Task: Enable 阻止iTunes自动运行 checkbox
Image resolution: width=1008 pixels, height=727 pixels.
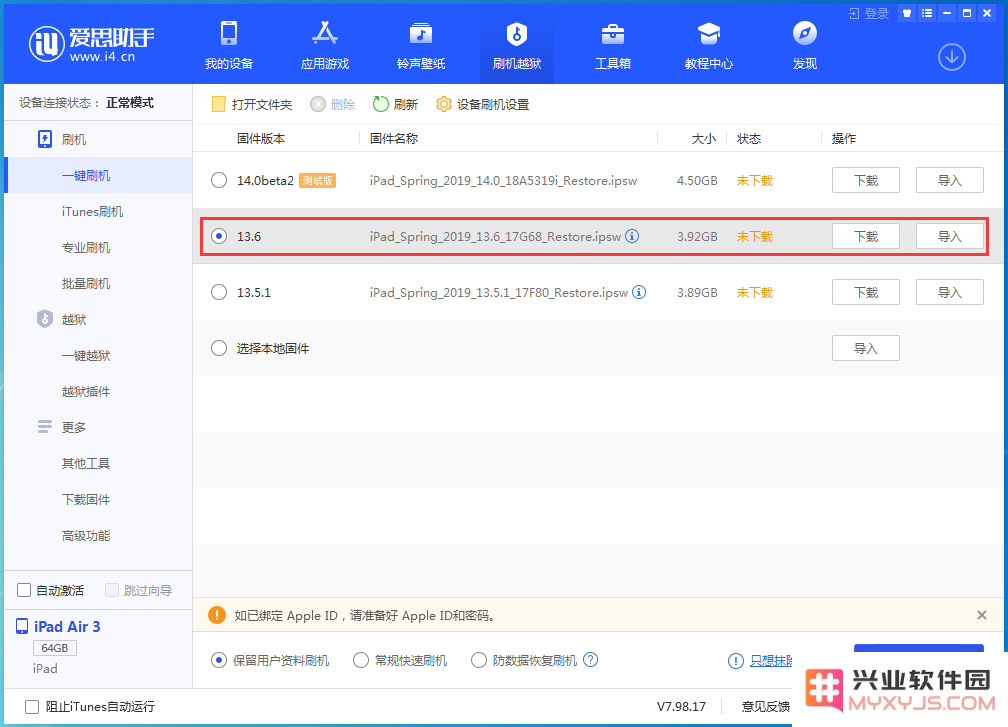Action: 32,706
